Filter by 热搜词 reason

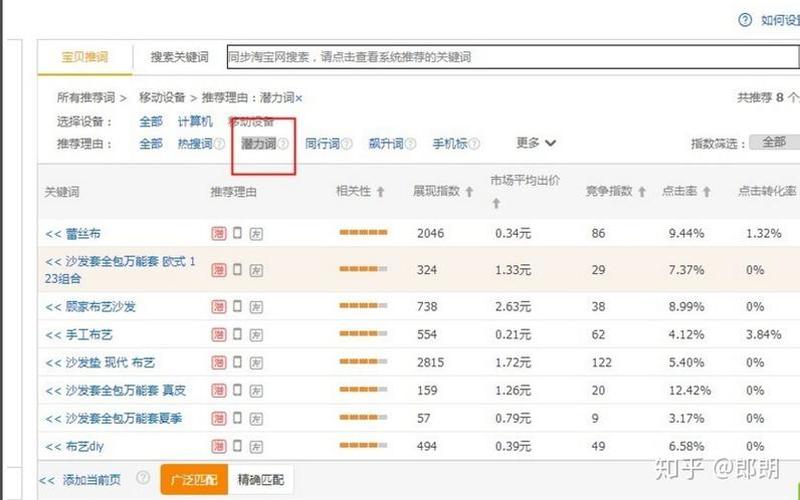195,144
